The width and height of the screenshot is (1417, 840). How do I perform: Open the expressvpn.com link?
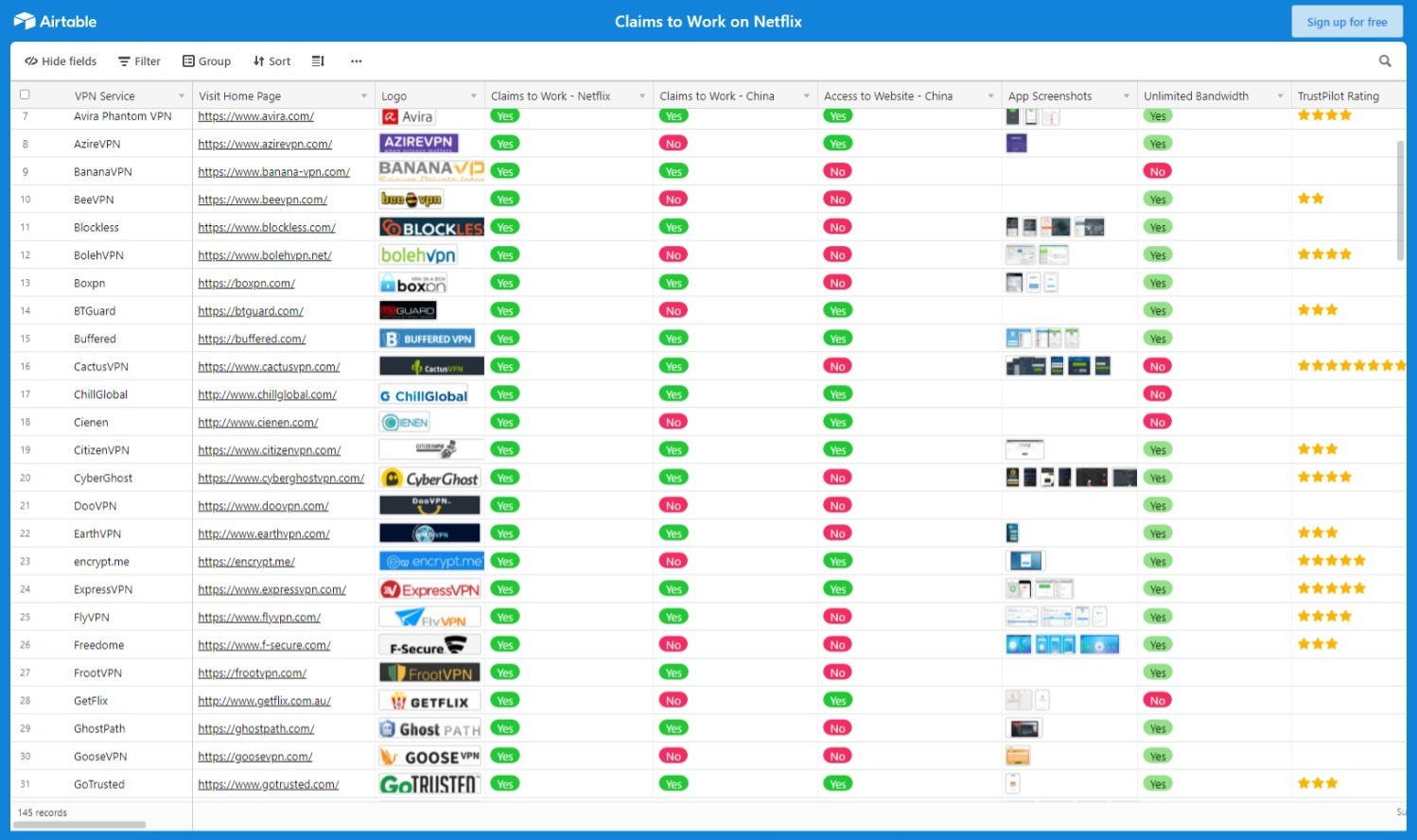point(271,589)
